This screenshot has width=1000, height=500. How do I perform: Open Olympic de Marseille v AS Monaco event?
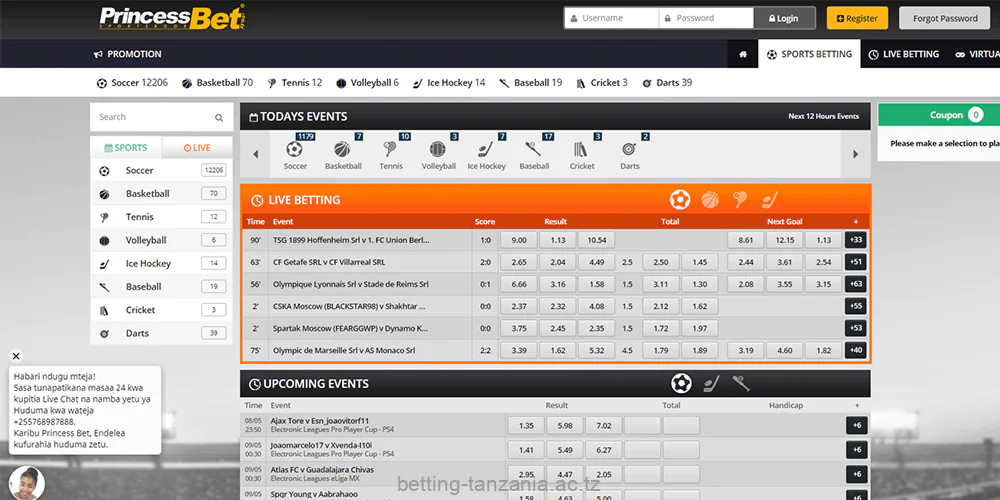[344, 351]
